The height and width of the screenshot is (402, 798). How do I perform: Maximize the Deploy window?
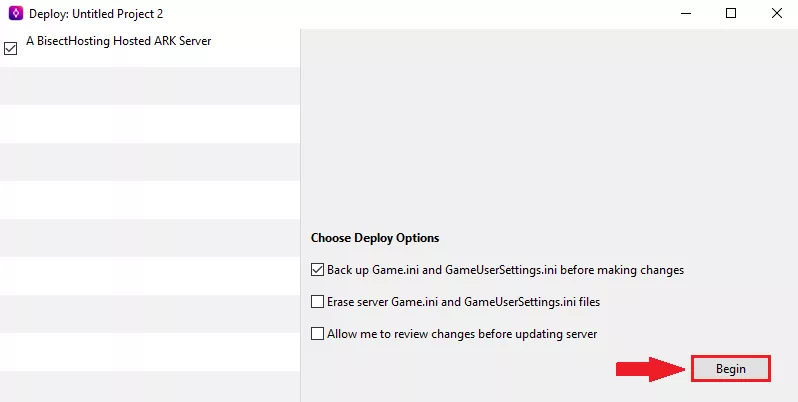pos(731,14)
